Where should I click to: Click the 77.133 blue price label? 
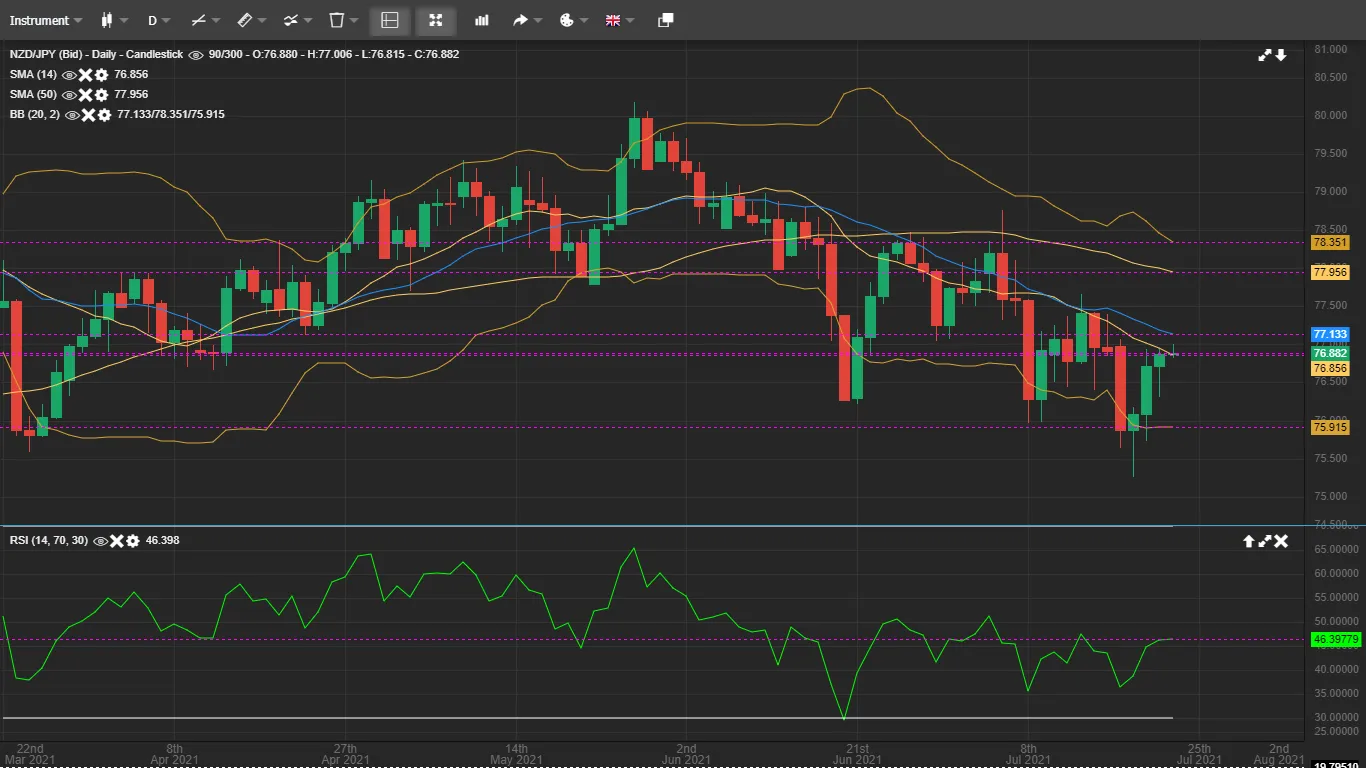pyautogui.click(x=1330, y=334)
